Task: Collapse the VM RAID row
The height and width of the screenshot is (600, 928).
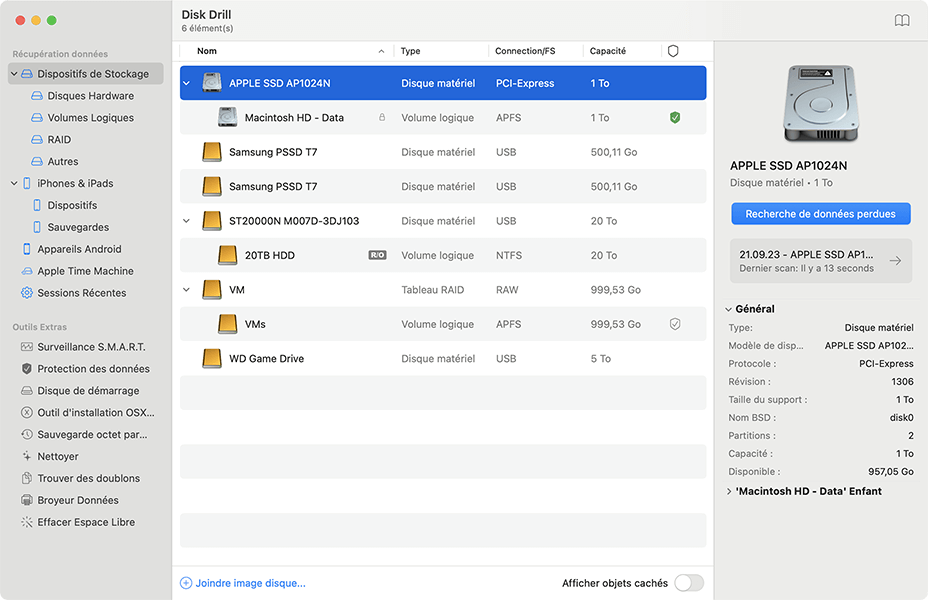Action: coord(186,289)
